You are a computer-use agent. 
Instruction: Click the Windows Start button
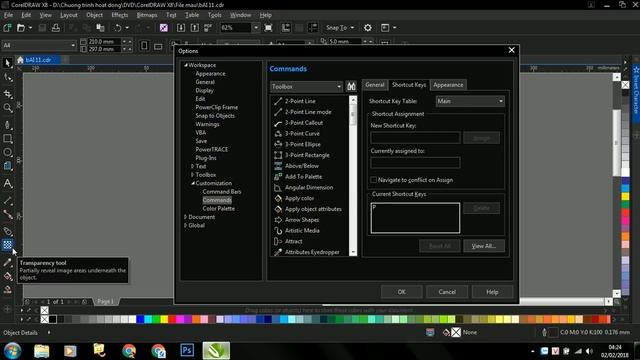(12, 351)
